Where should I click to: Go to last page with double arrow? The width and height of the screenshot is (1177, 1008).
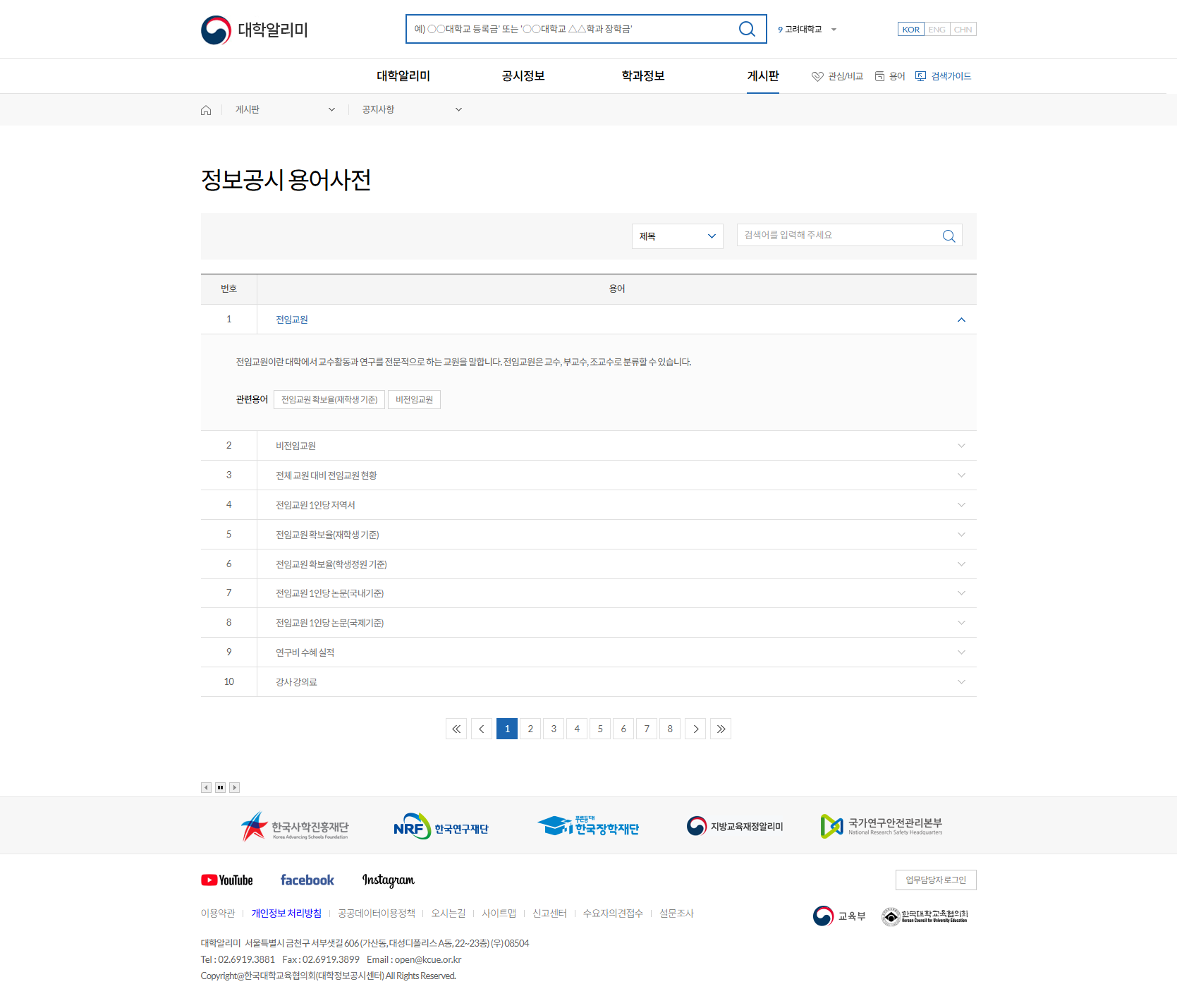pos(720,729)
